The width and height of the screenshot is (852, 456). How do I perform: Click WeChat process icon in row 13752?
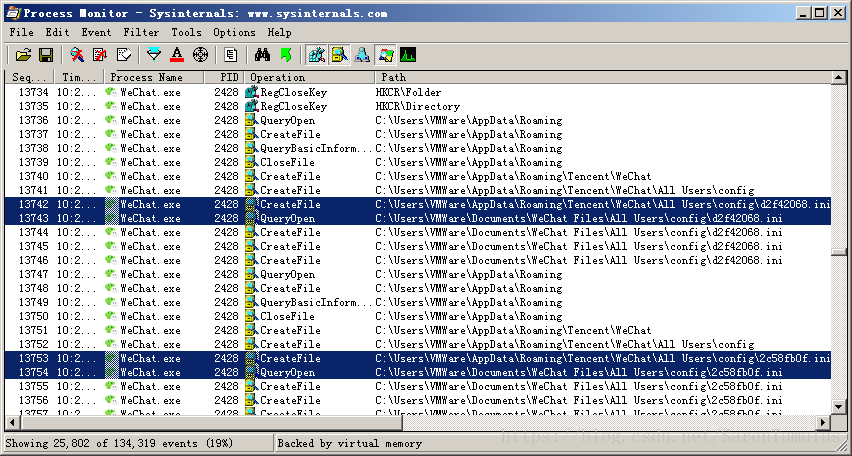click(x=111, y=344)
